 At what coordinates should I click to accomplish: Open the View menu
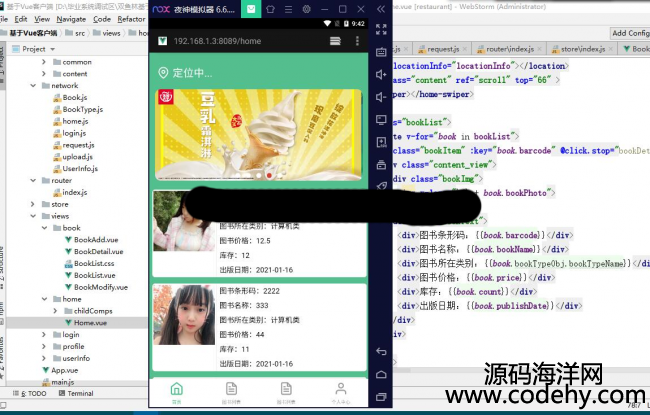pyautogui.click(x=42, y=19)
